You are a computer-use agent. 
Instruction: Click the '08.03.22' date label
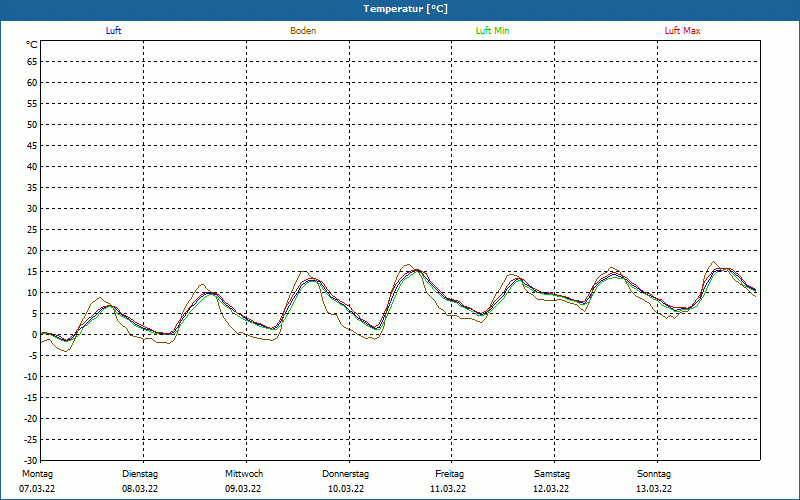click(x=140, y=489)
